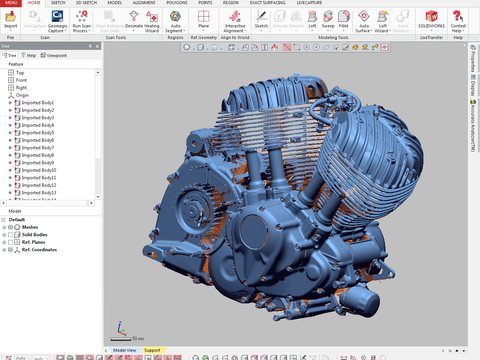Start the Interactive Alignment tool

coord(235,21)
